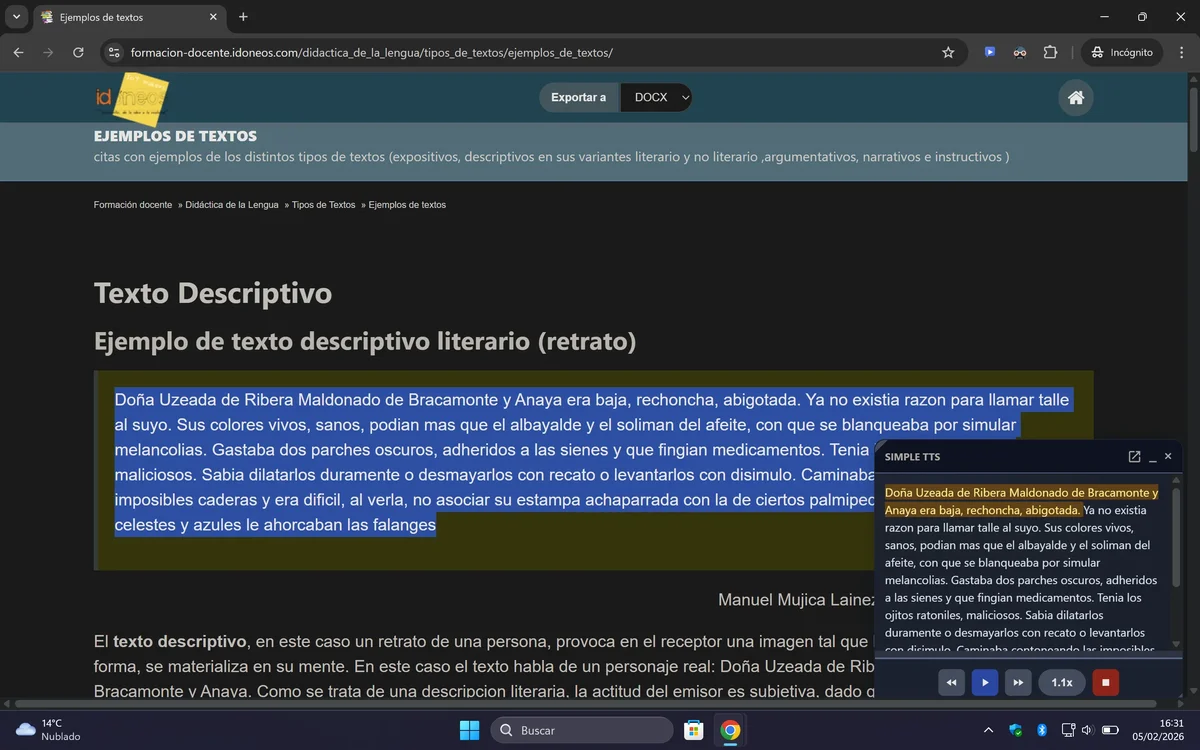Open the Incógnito profile indicator
The image size is (1200, 750).
1121,52
